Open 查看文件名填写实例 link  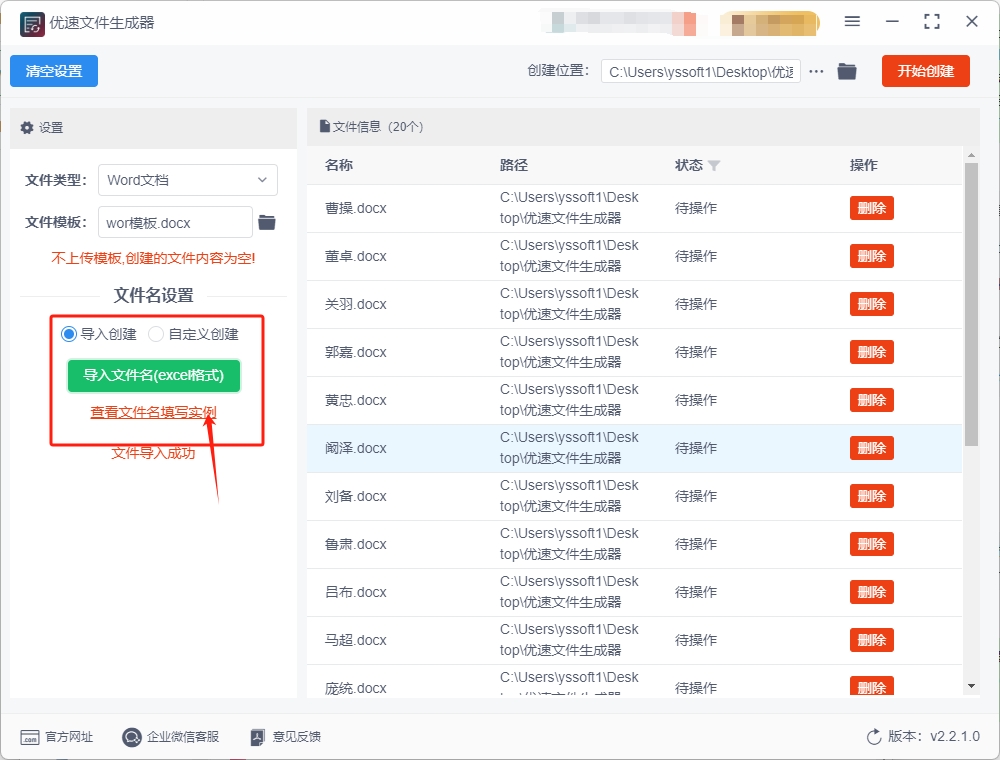pos(153,412)
